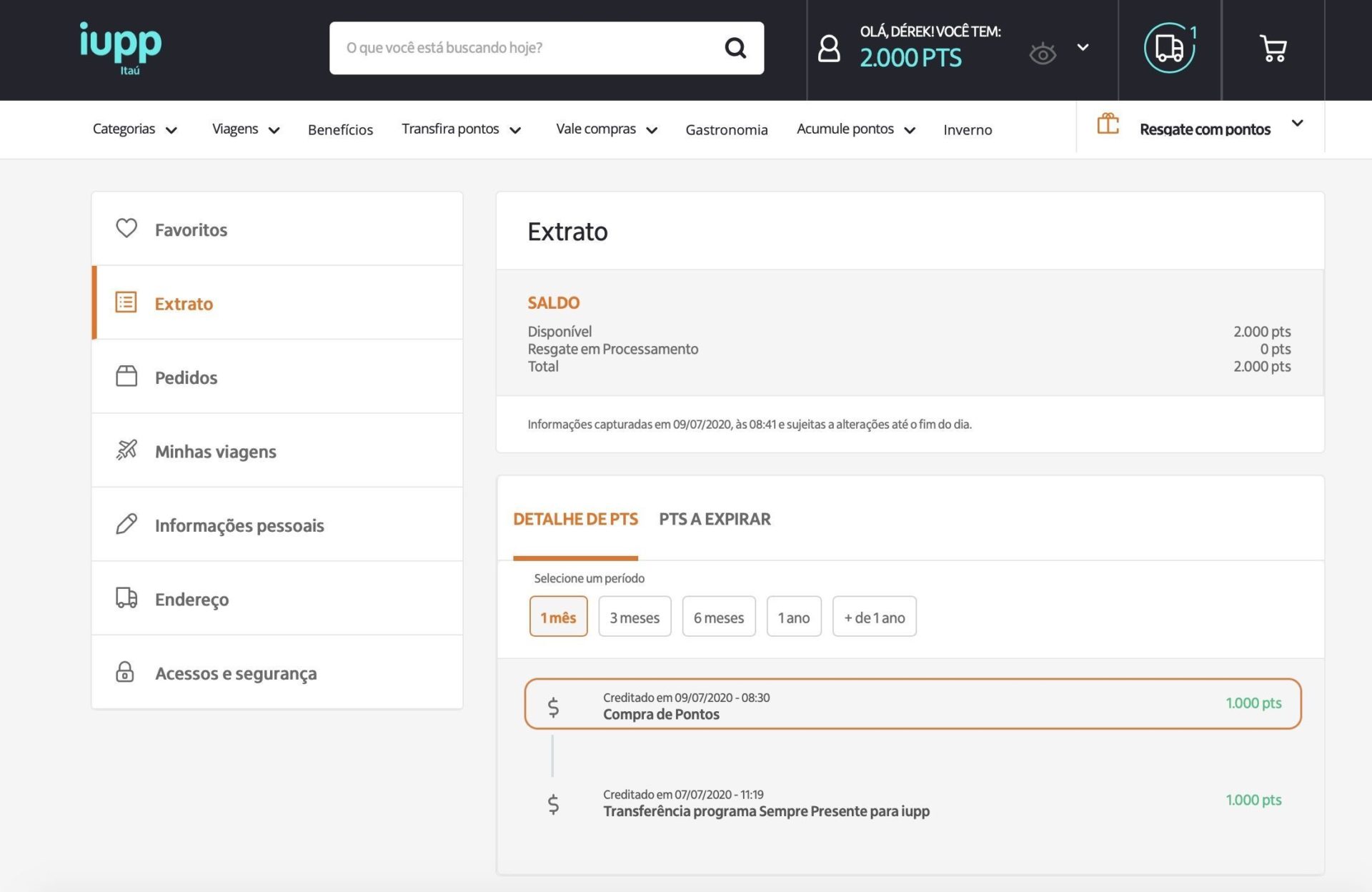Open the shopping cart icon
This screenshot has height=892, width=1372.
[1273, 48]
